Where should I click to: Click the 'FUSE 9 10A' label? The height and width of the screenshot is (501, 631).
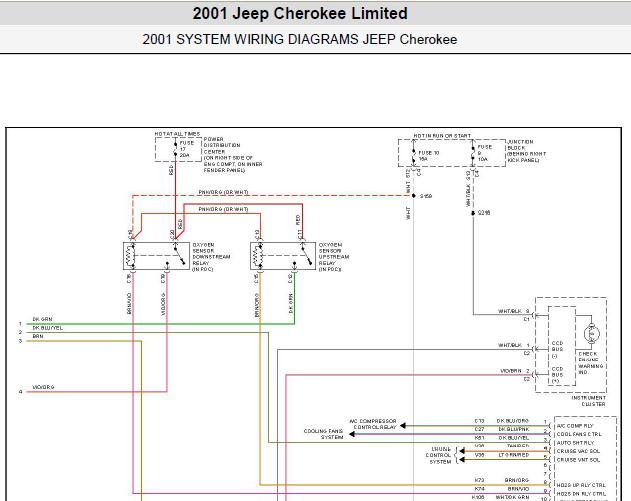point(484,153)
